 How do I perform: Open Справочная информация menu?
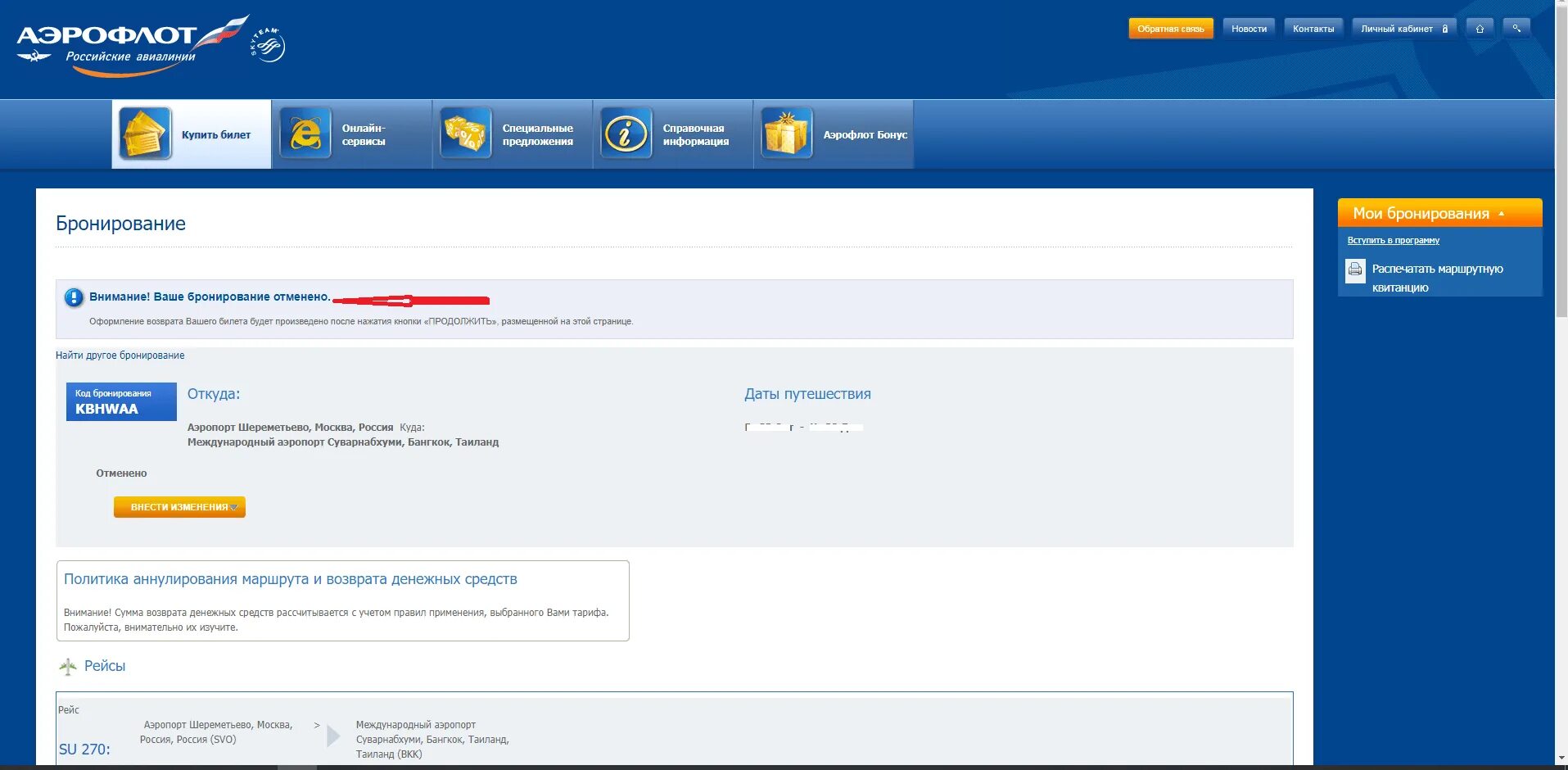coord(673,134)
